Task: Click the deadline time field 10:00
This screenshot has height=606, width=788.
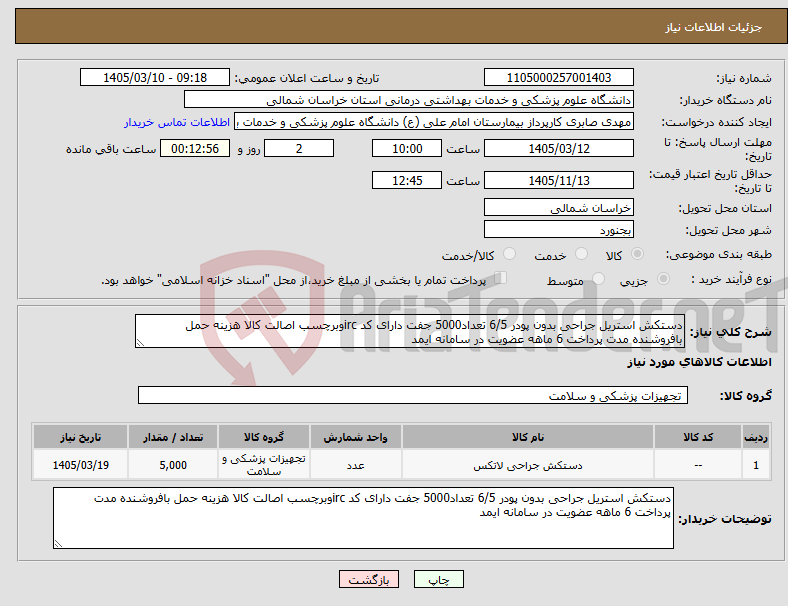Action: [x=407, y=148]
